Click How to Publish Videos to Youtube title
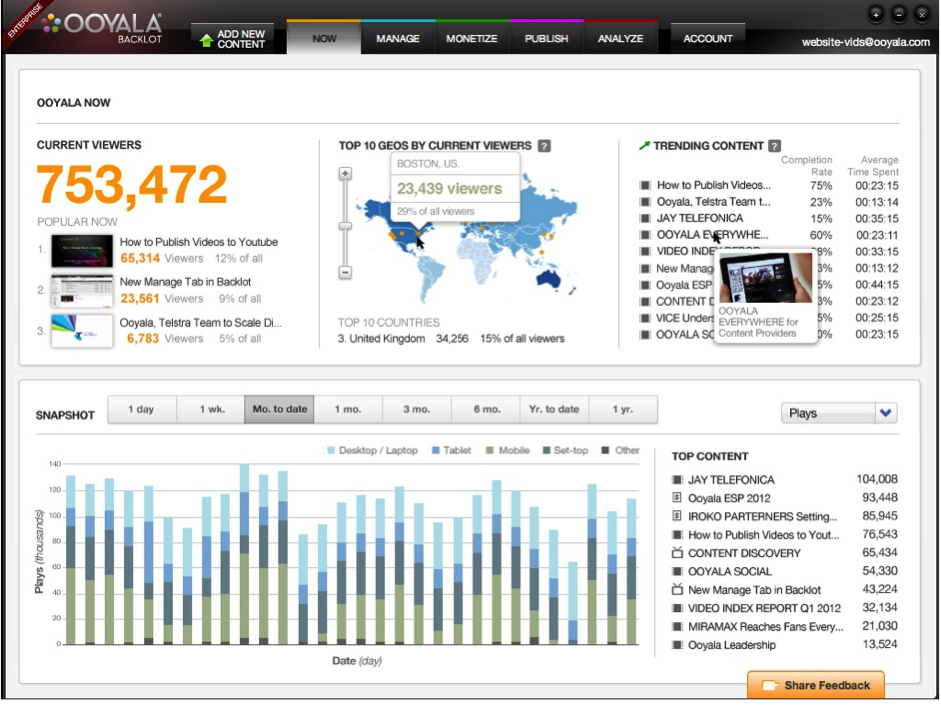The height and width of the screenshot is (705, 941). pyautogui.click(x=199, y=242)
